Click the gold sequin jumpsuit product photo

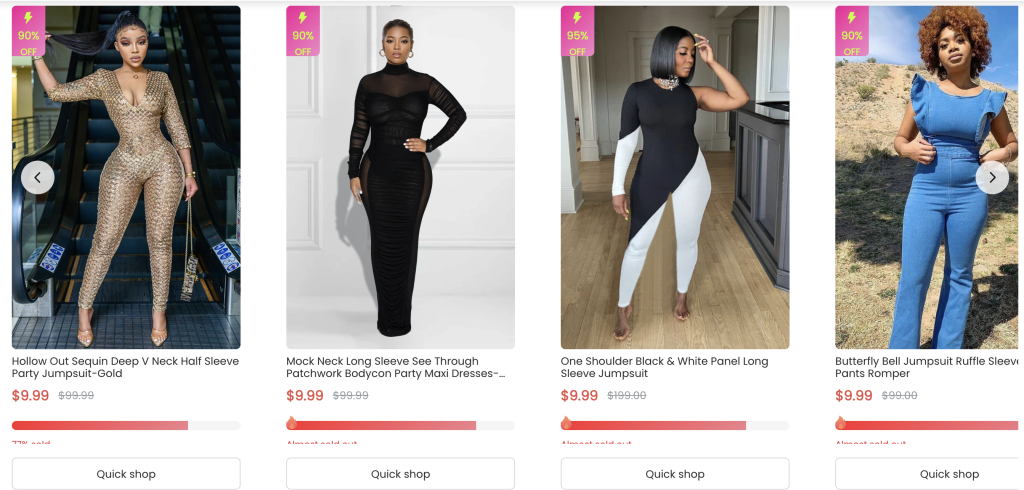pos(126,200)
